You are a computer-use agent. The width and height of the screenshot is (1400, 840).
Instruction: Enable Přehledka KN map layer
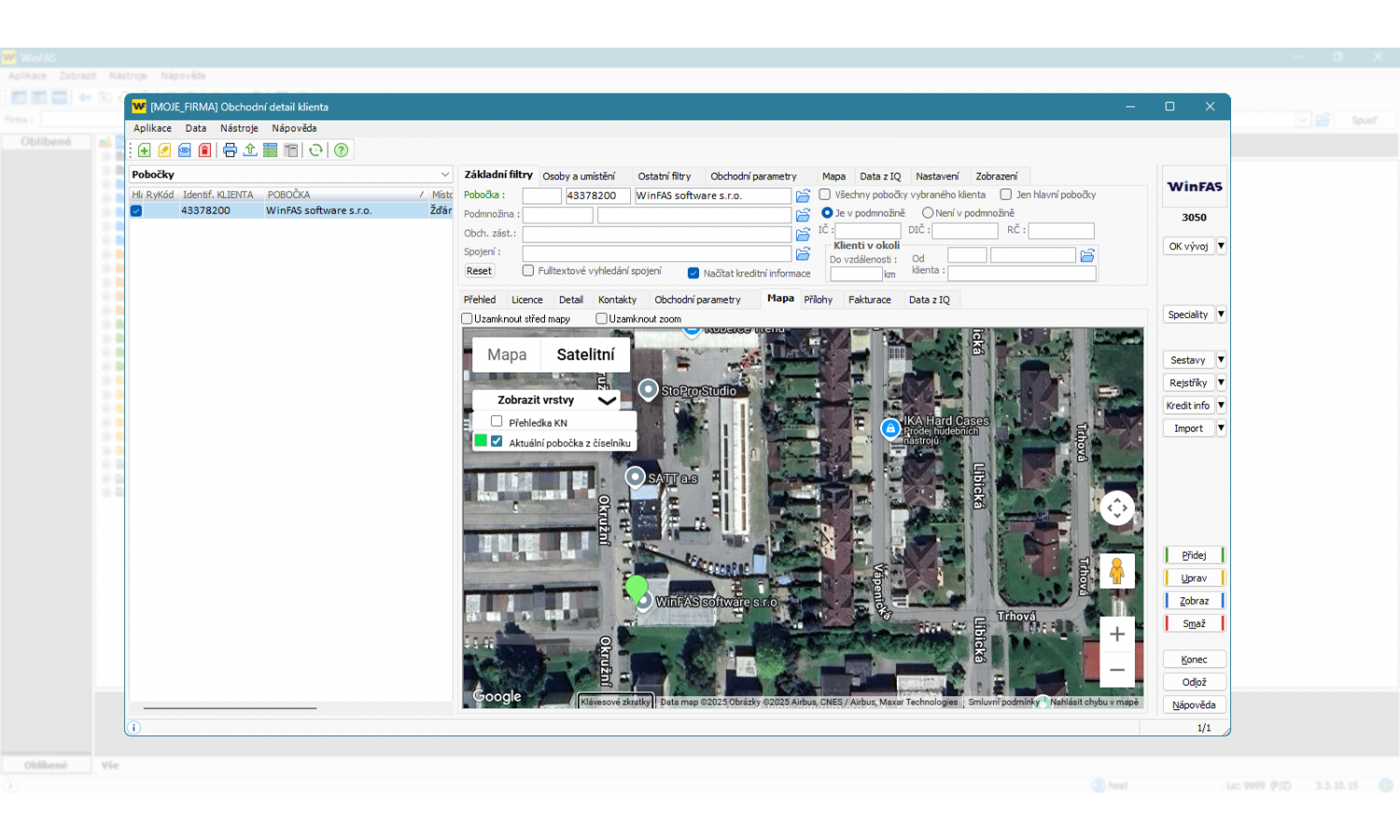click(x=497, y=422)
